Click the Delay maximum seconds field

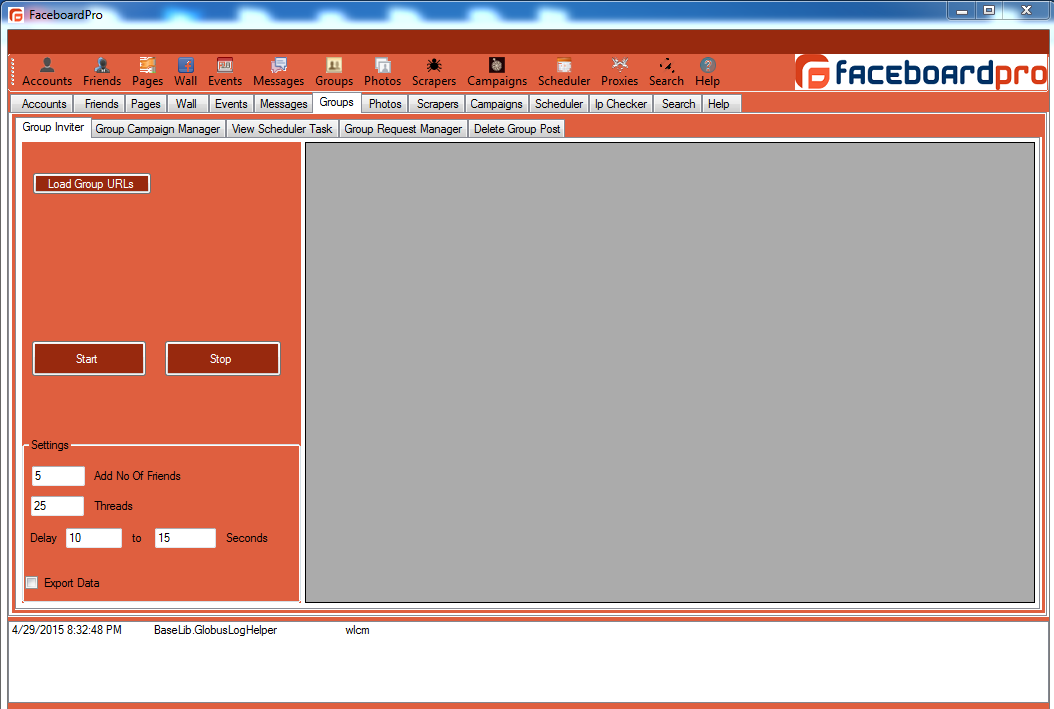click(186, 538)
